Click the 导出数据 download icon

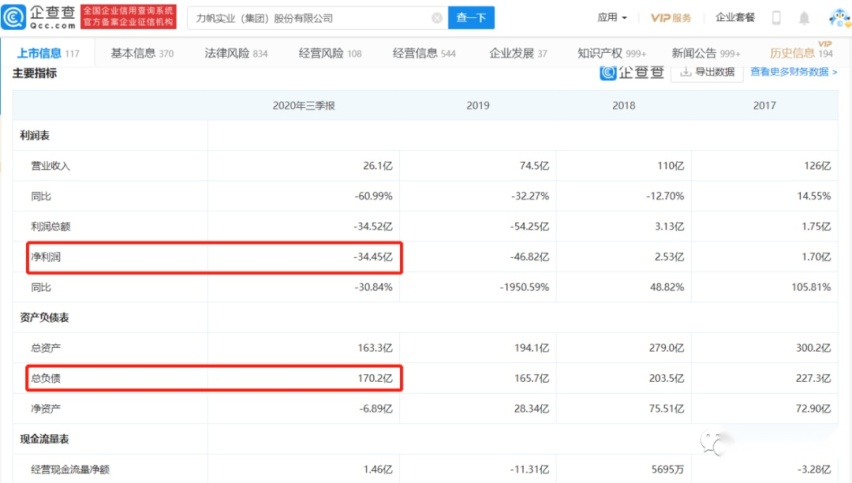(686, 72)
